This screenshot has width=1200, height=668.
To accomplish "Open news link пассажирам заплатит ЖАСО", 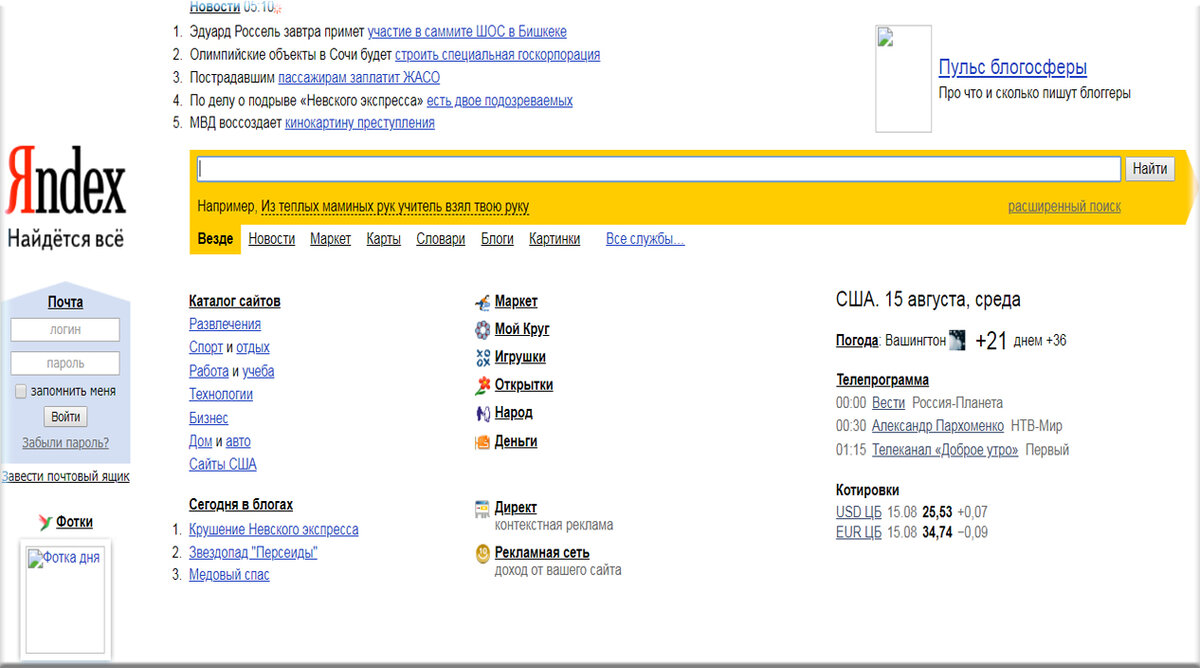I will tap(359, 77).
